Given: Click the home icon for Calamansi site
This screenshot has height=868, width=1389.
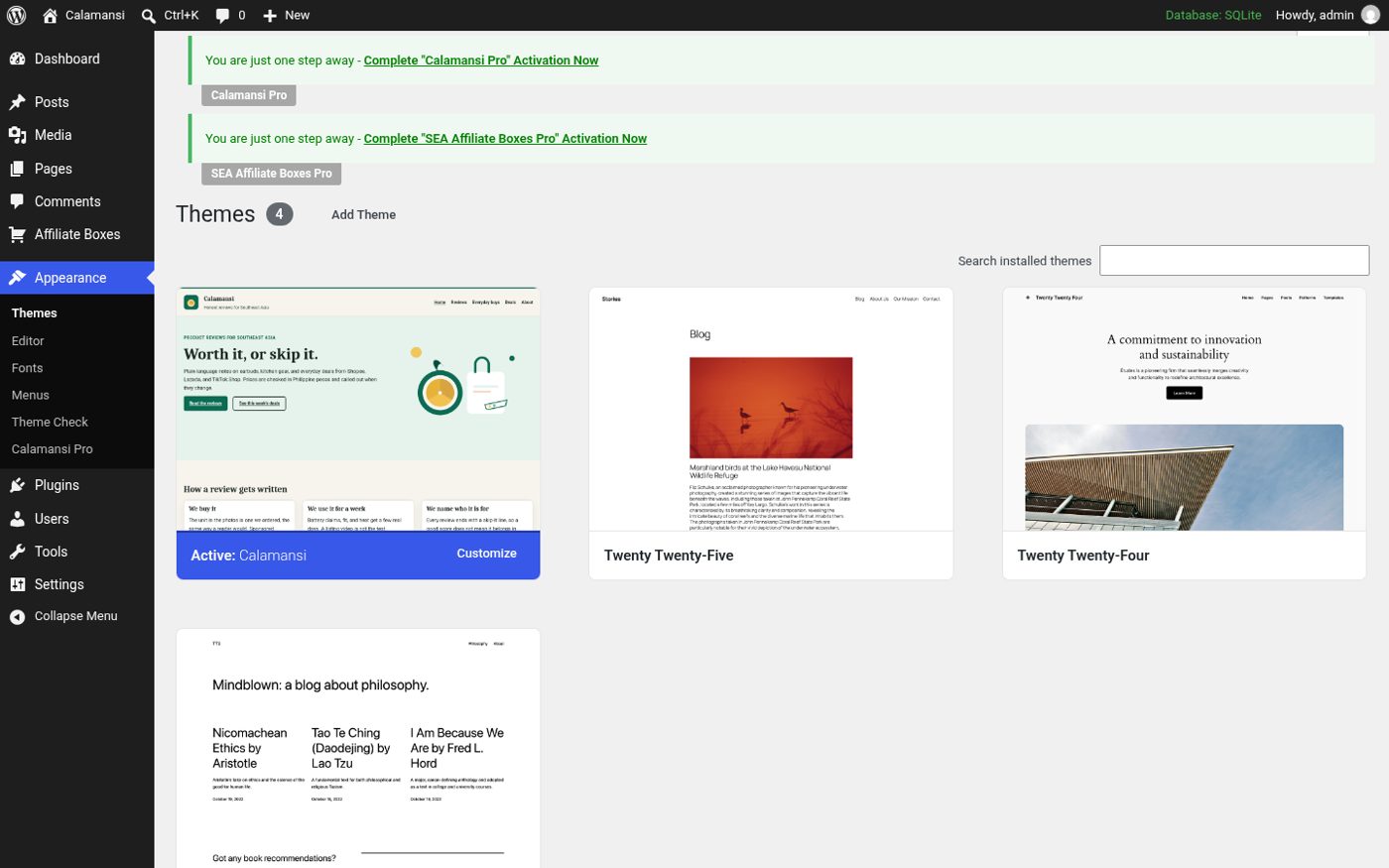Looking at the screenshot, I should coord(50,15).
